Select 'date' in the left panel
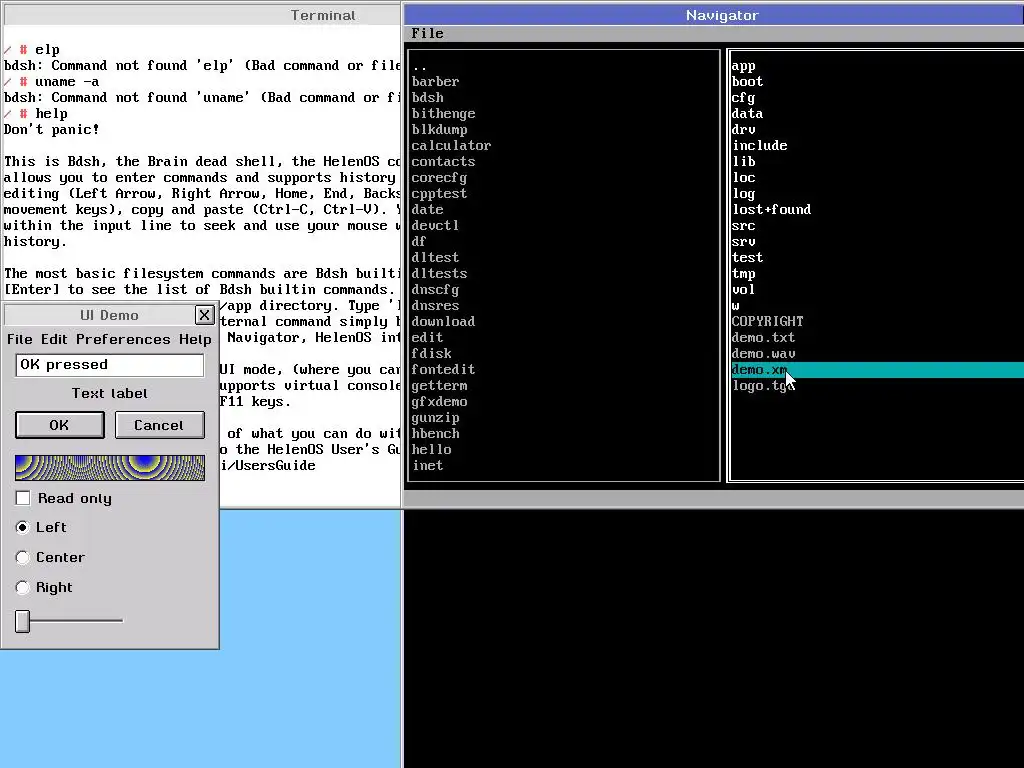The width and height of the screenshot is (1024, 768). [564, 210]
